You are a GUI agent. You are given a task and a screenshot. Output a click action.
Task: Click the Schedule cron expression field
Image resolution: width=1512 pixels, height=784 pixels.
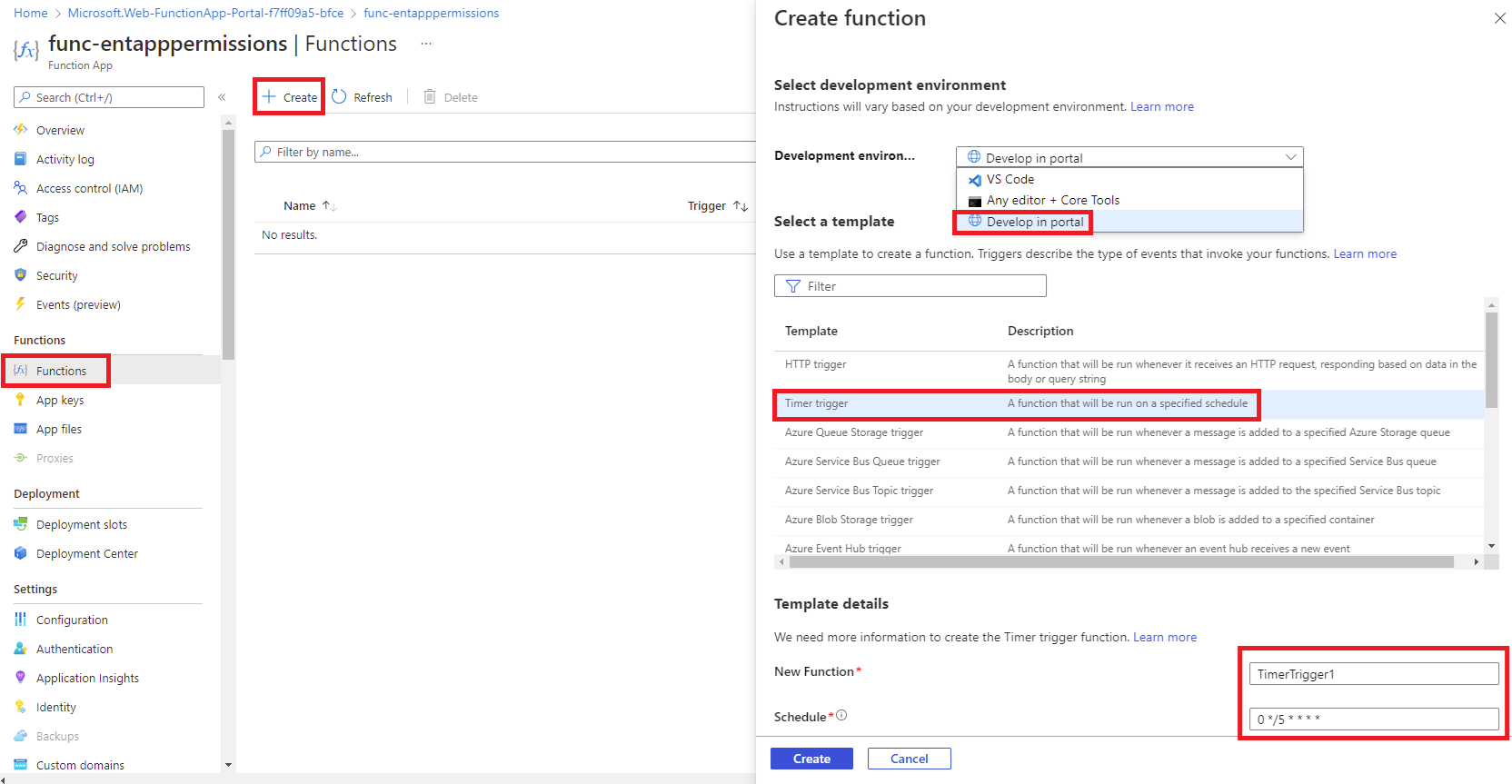pos(1374,719)
